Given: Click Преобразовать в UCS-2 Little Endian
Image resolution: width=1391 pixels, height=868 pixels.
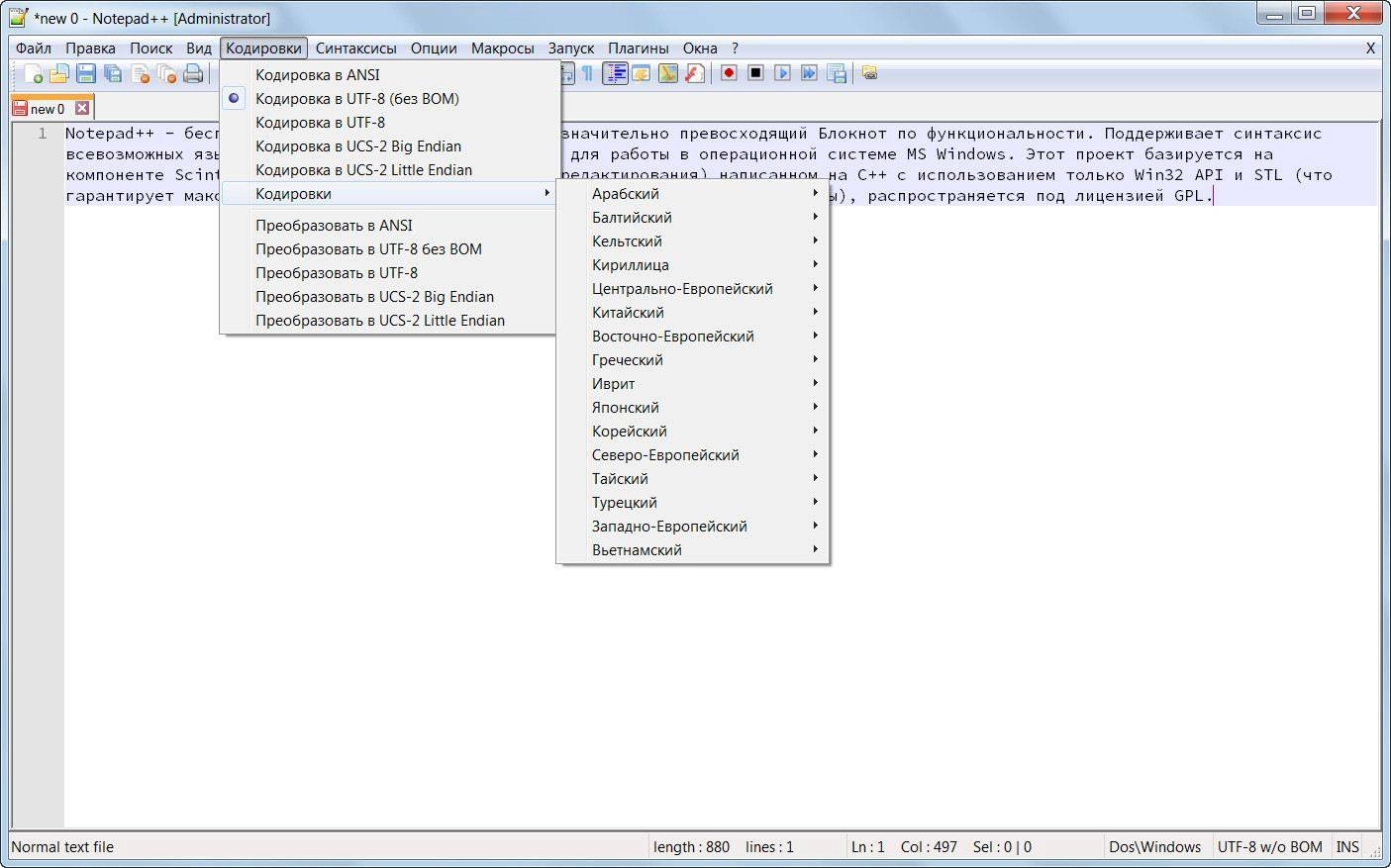Looking at the screenshot, I should click(390, 320).
